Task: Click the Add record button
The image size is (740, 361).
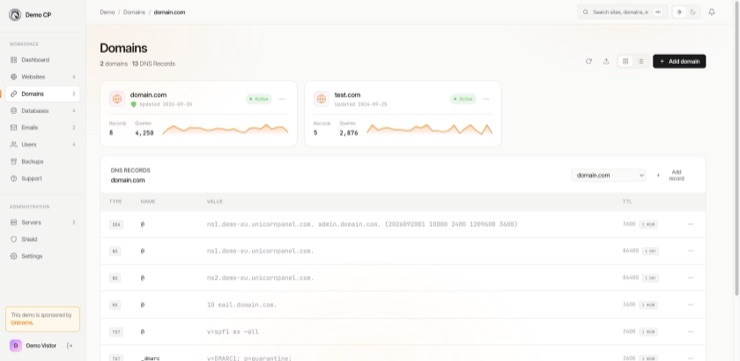Action: click(671, 175)
